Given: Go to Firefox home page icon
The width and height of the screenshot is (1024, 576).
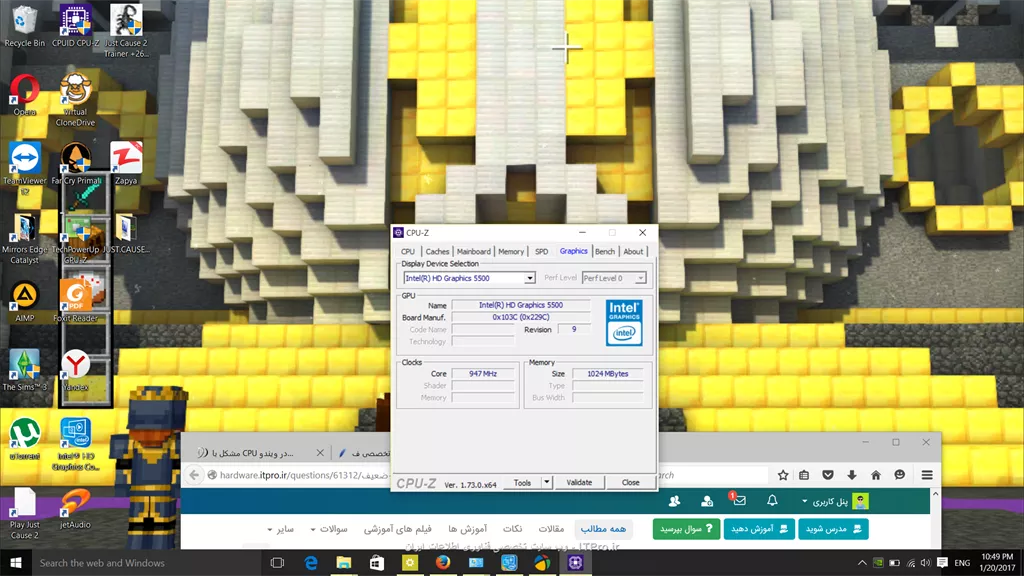Looking at the screenshot, I should click(876, 475).
